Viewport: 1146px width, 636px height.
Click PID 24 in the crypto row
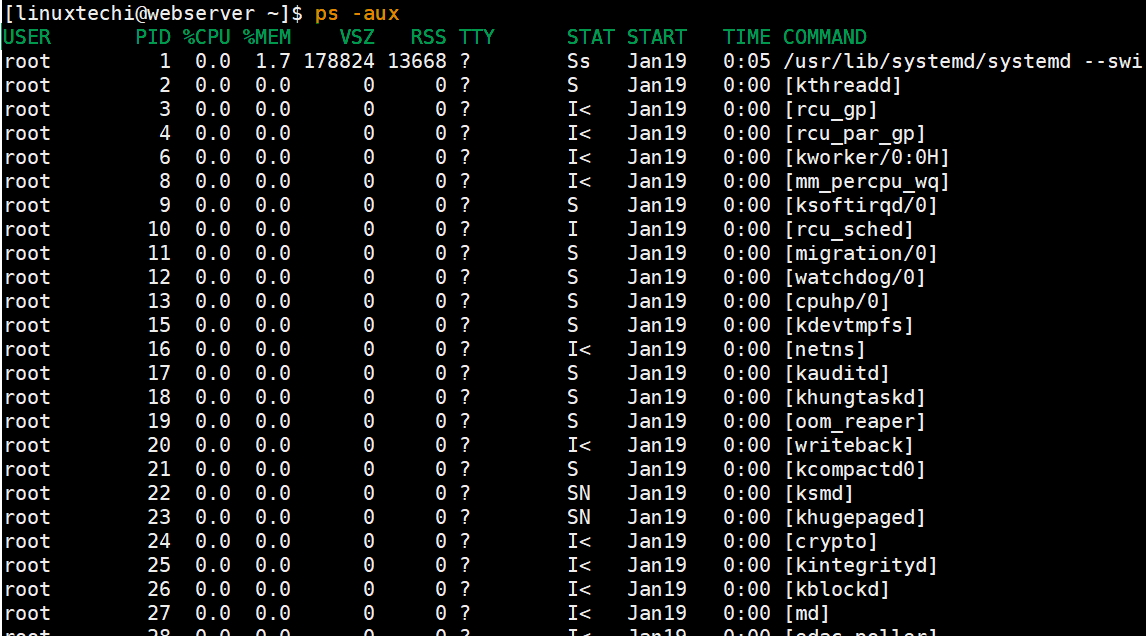coord(159,542)
